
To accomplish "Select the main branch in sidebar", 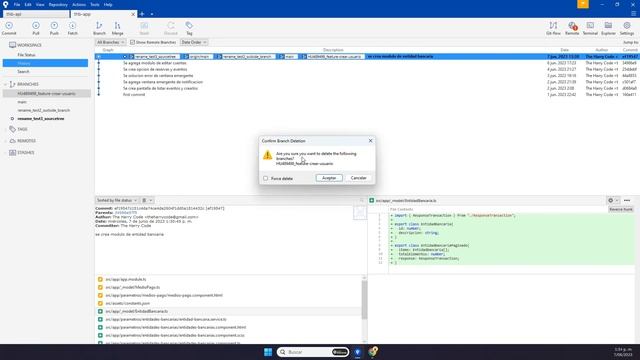I will click(22, 102).
